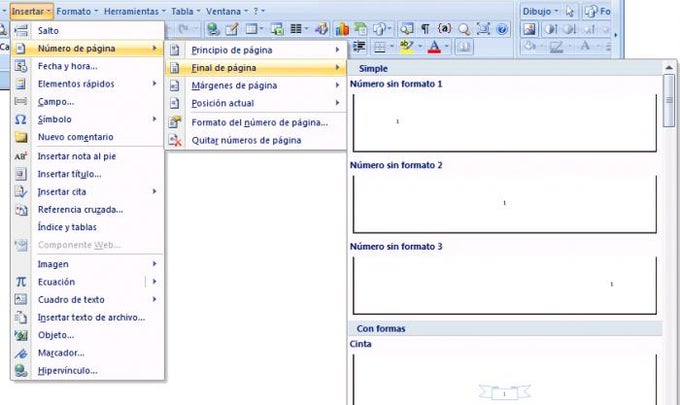Choose Fecha y hora... menu item
Image resolution: width=680 pixels, height=405 pixels.
pos(87,66)
